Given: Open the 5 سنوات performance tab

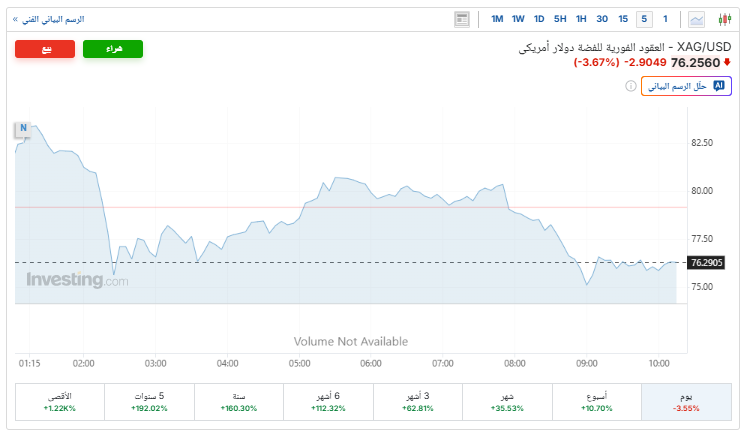Looking at the screenshot, I should click(149, 402).
